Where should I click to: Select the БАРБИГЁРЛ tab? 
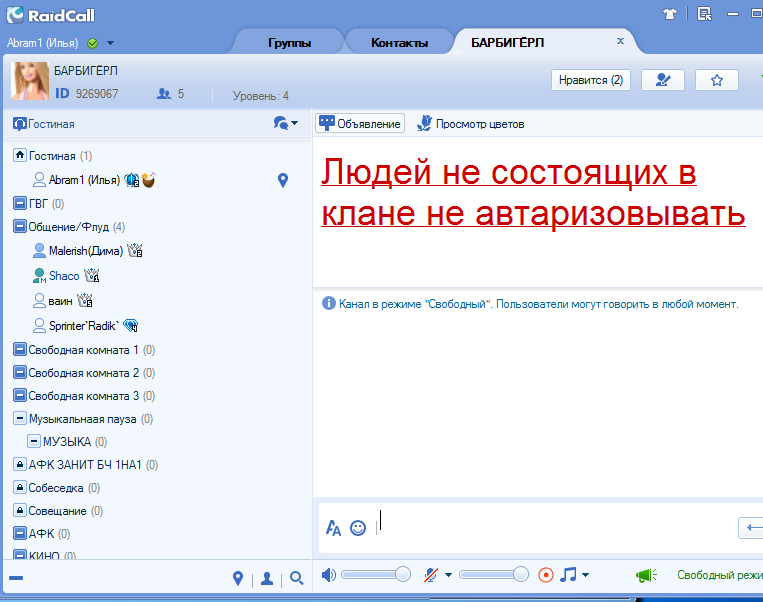pyautogui.click(x=507, y=43)
